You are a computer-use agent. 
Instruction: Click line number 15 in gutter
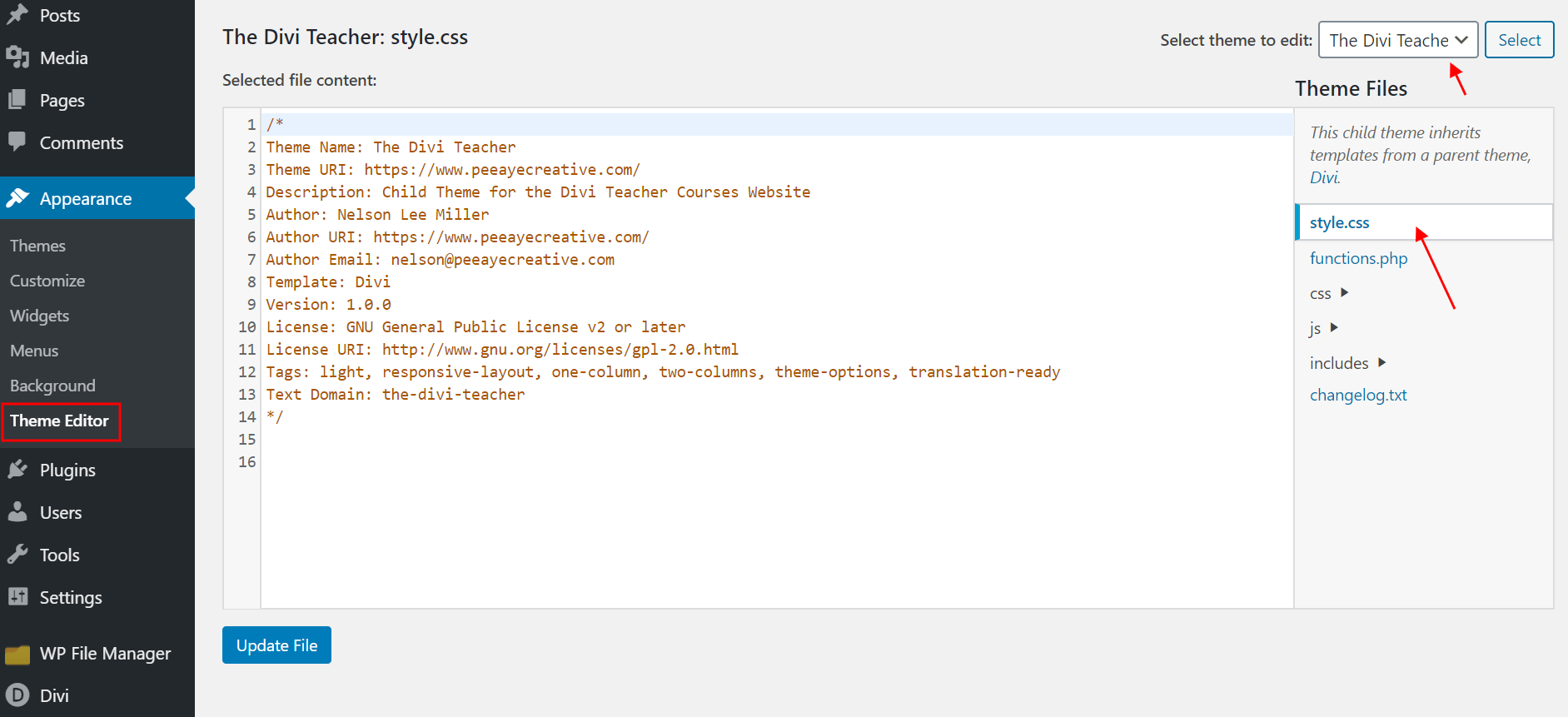coord(247,439)
